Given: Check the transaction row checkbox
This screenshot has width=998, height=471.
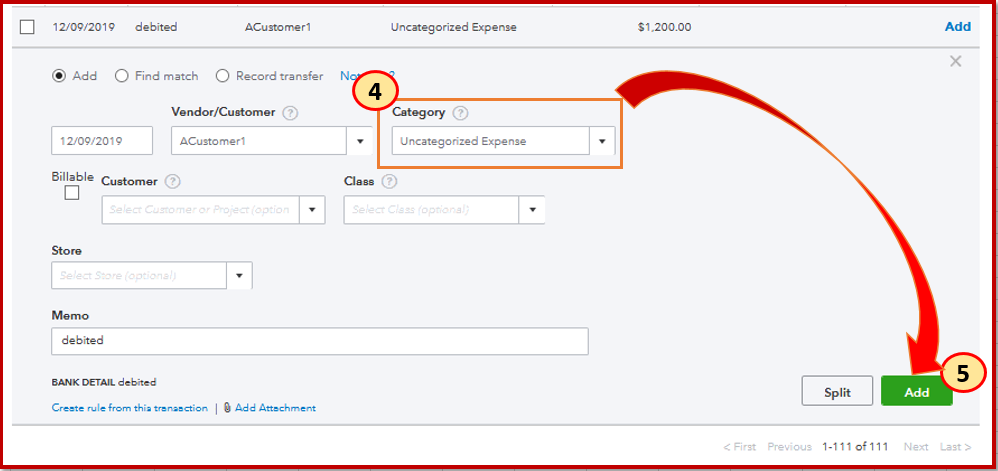Looking at the screenshot, I should [x=27, y=27].
